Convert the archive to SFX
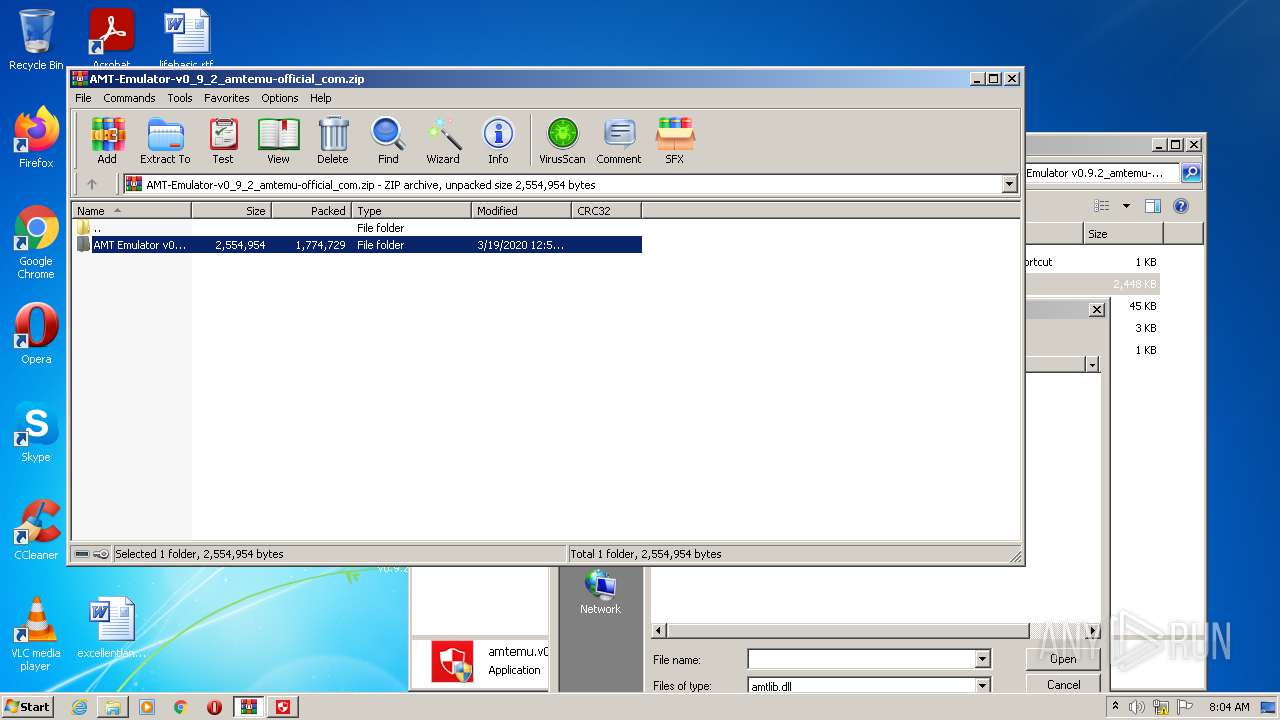Screen dimensions: 1280x720 (x=675, y=141)
